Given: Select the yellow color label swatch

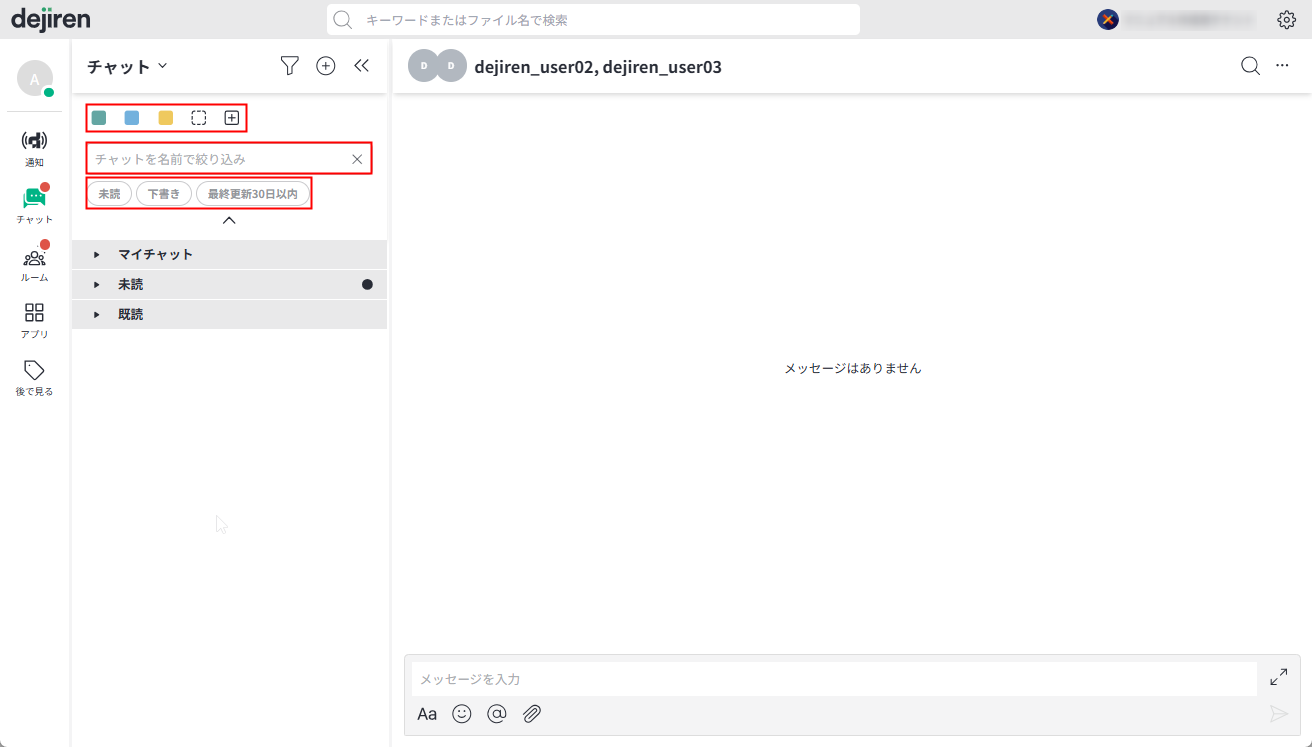Looking at the screenshot, I should pyautogui.click(x=166, y=118).
